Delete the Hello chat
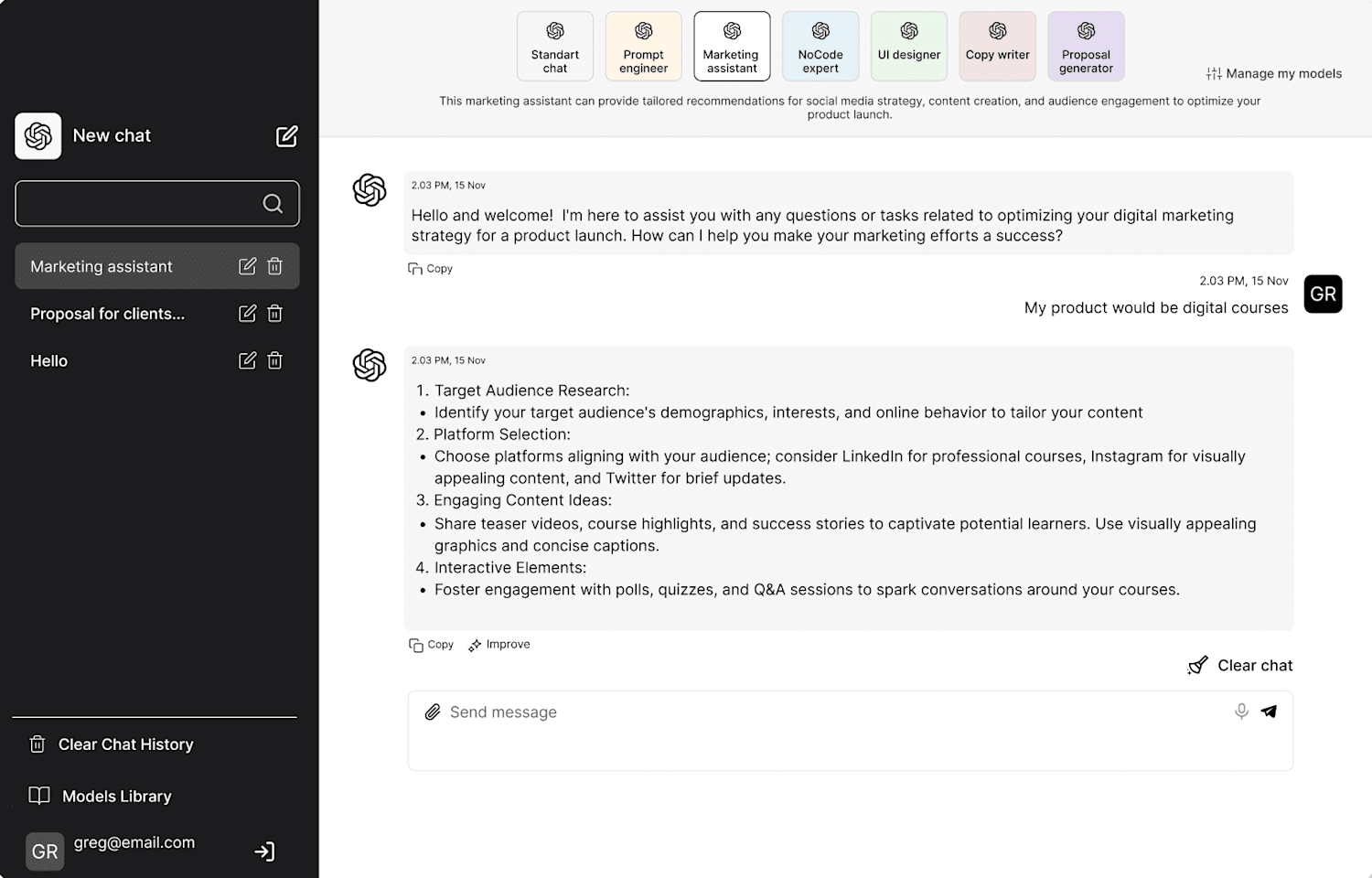 tap(274, 360)
